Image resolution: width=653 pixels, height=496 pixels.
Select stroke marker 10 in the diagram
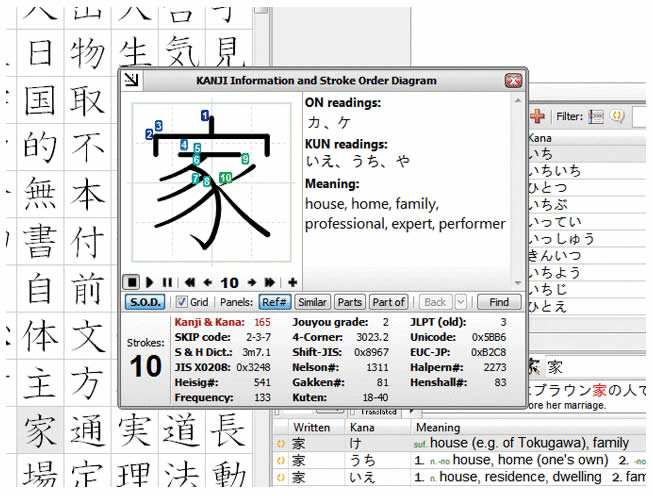click(225, 177)
